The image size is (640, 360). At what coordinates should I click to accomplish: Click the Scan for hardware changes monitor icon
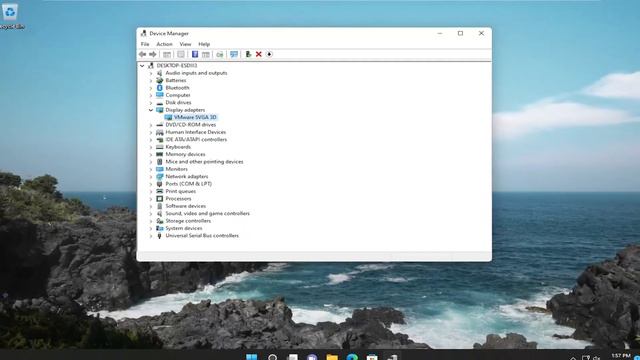click(x=234, y=54)
